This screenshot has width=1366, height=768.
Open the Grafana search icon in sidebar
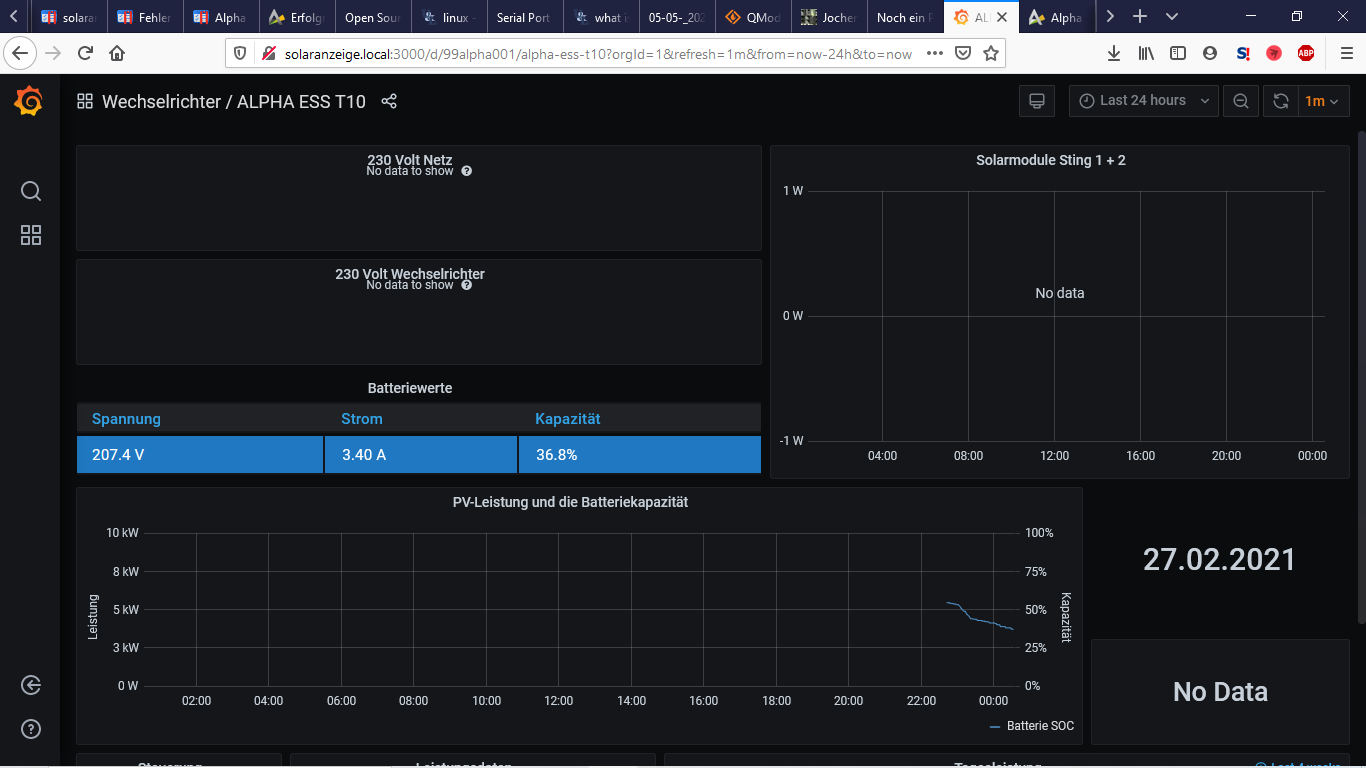tap(31, 191)
